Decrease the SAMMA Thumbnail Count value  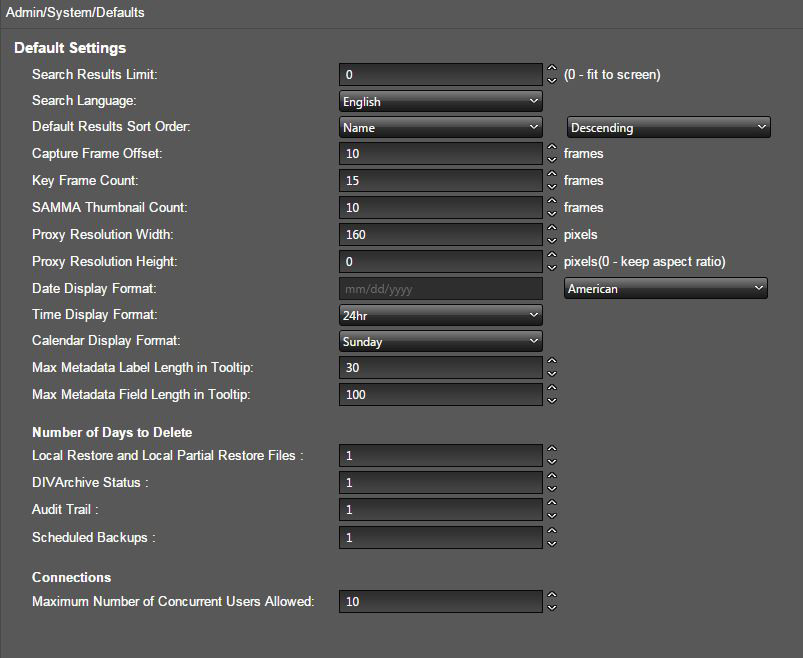pyautogui.click(x=552, y=214)
